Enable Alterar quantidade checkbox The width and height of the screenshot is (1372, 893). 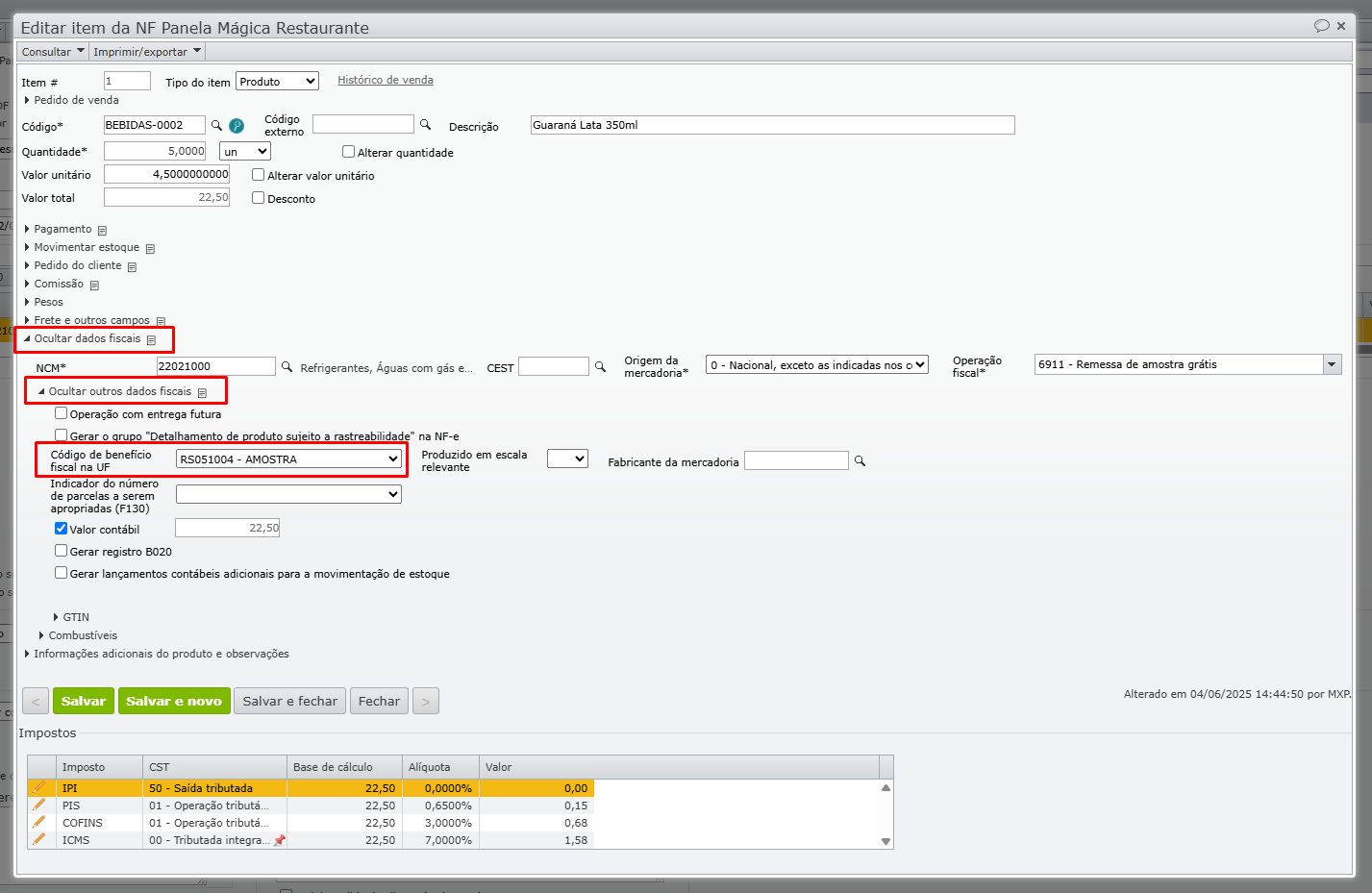pos(349,152)
